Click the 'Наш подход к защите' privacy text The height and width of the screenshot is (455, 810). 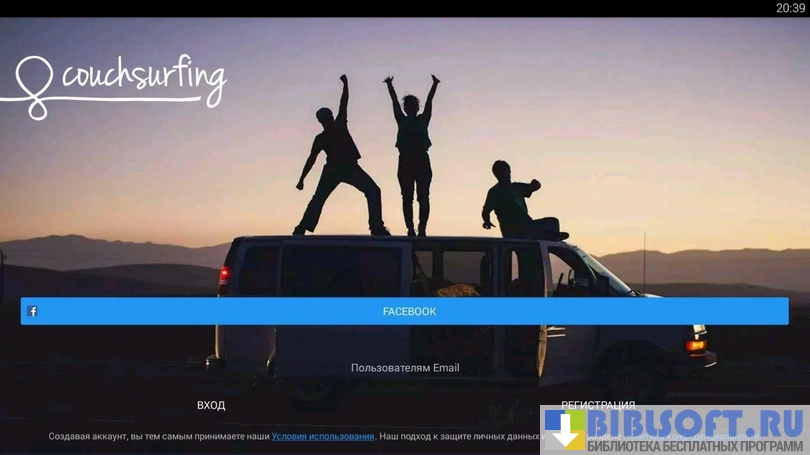click(460, 436)
